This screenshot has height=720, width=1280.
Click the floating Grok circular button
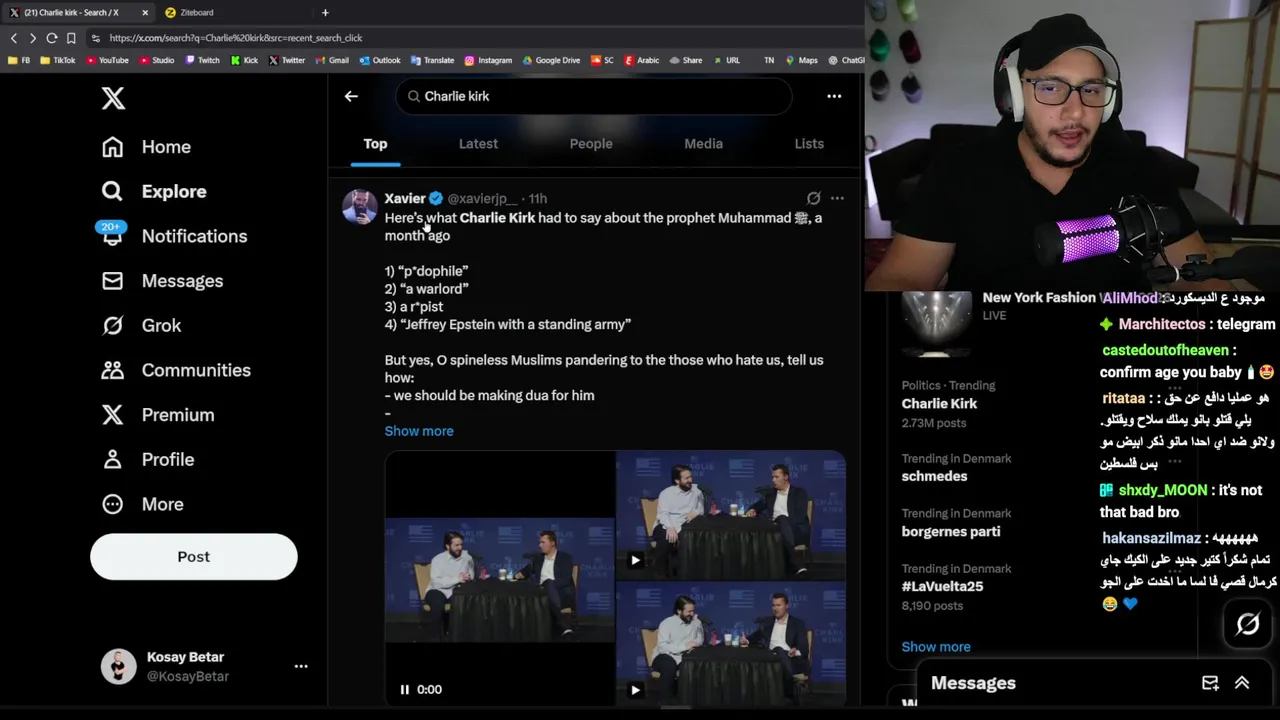(x=1248, y=625)
